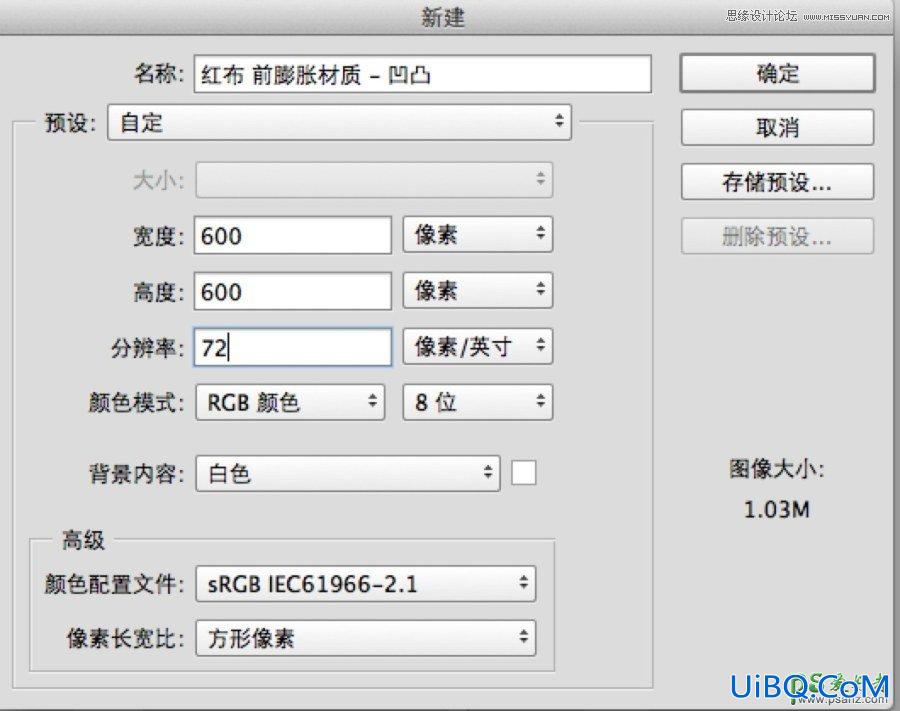The image size is (900, 711).
Task: Open the 颜色模式 dropdown RGB 颜色
Action: (x=290, y=402)
